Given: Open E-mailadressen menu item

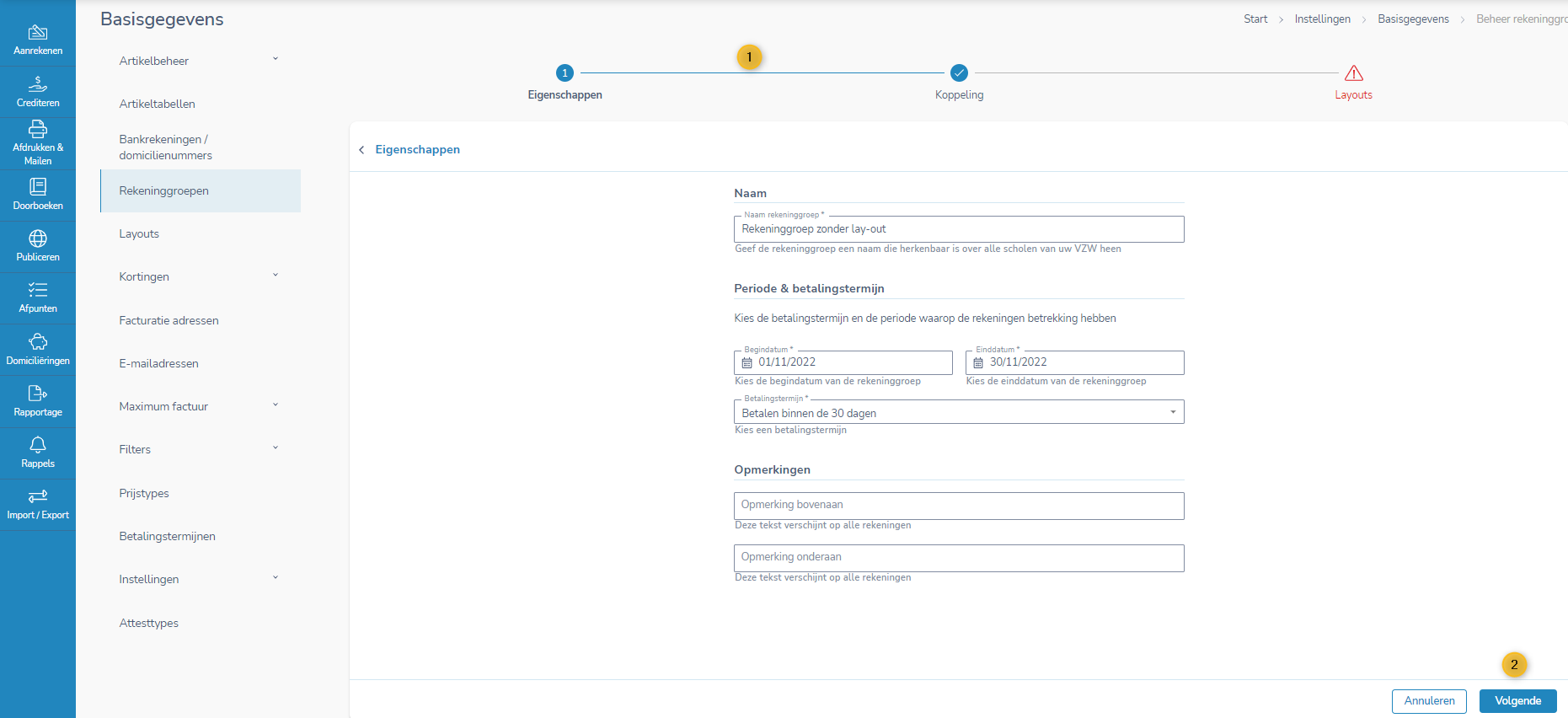Looking at the screenshot, I should coord(158,363).
